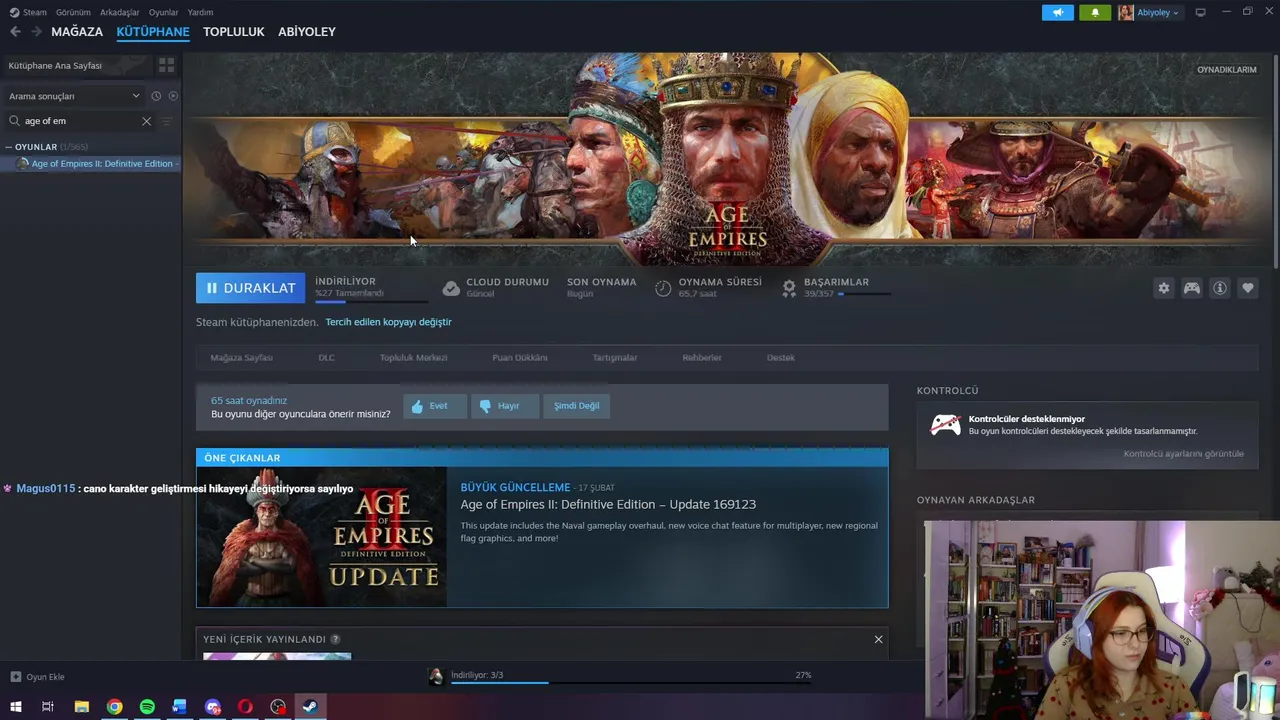Open Windows Start menu
1280x720 pixels.
pyautogui.click(x=15, y=707)
